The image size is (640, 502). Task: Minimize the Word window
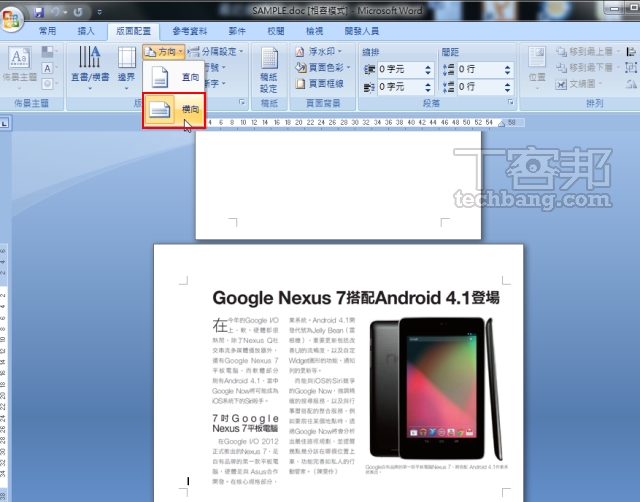pos(615,8)
